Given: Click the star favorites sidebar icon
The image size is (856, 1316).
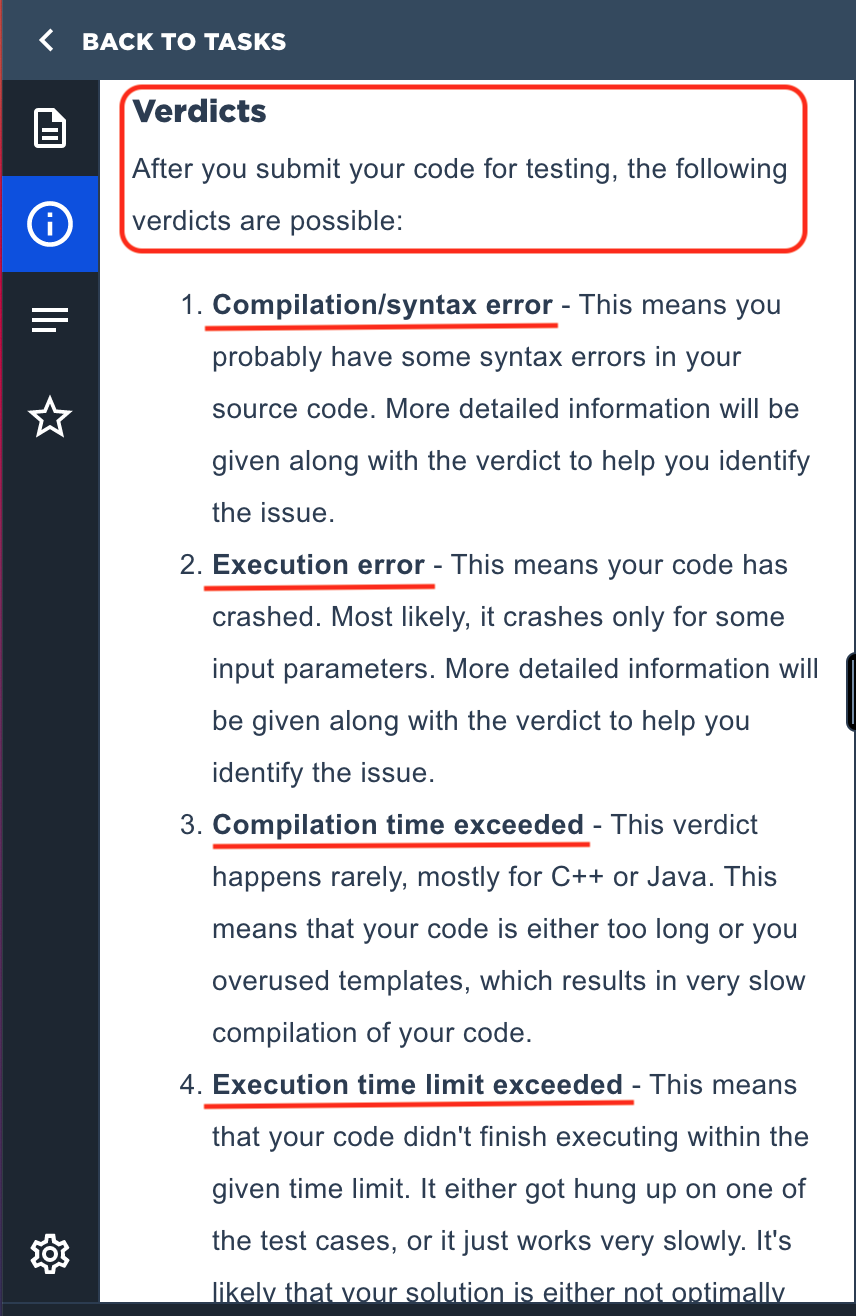Looking at the screenshot, I should [50, 416].
